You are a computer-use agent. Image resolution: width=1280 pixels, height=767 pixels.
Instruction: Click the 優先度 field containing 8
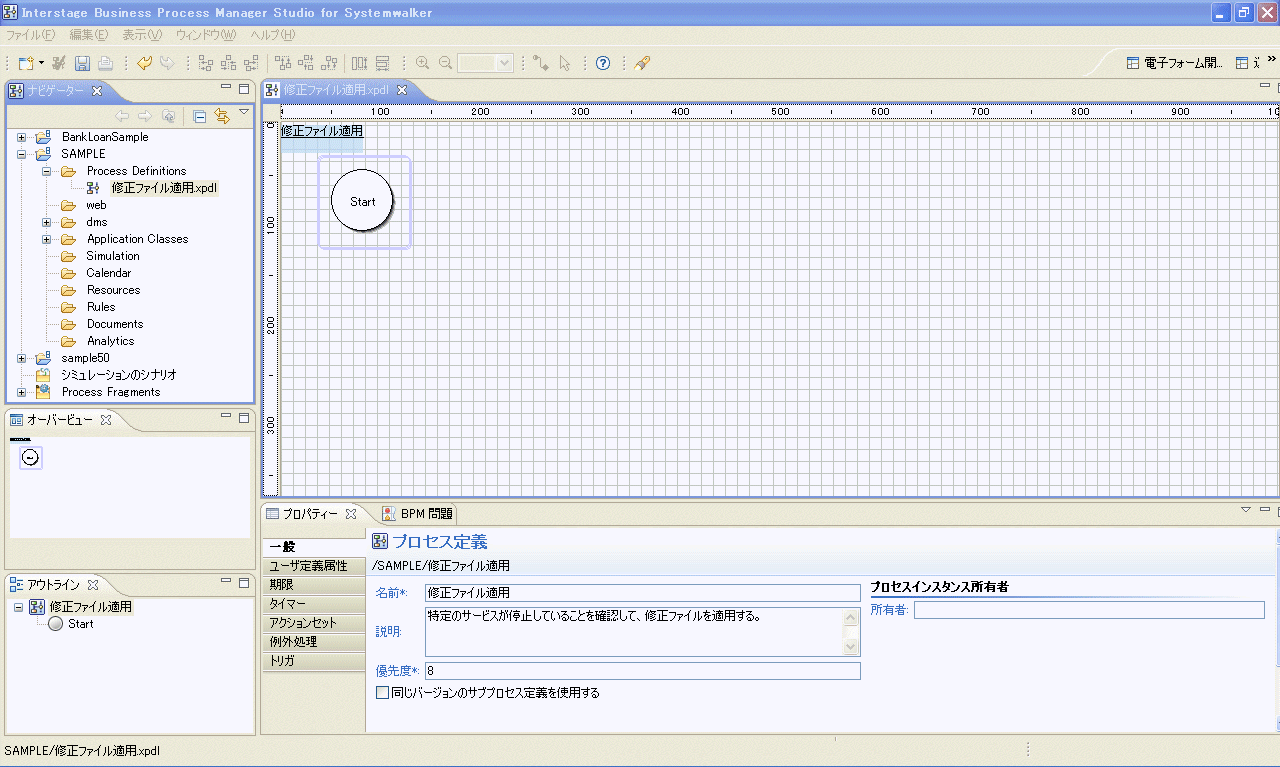[x=642, y=671]
